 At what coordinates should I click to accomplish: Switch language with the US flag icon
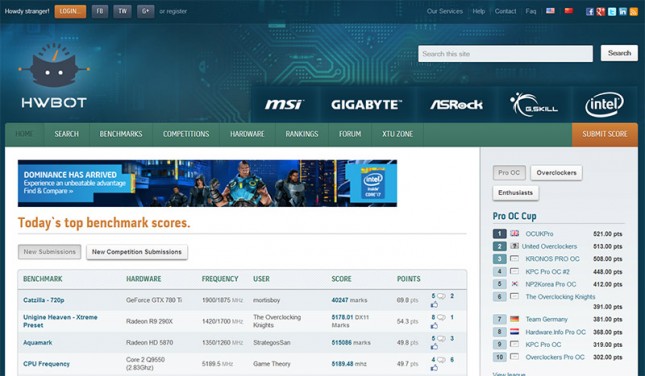click(x=550, y=11)
